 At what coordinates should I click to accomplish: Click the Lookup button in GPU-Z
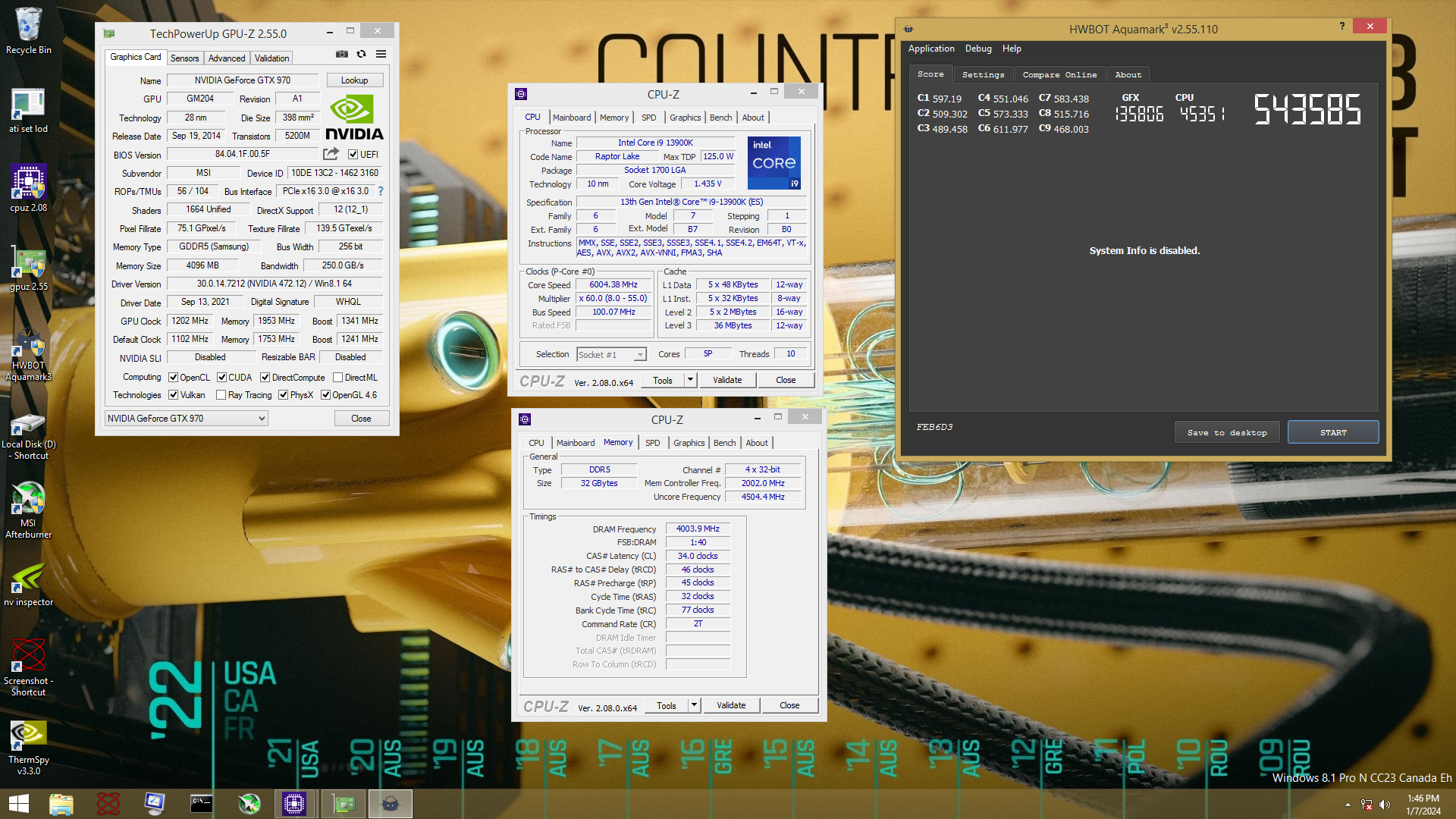pos(354,80)
